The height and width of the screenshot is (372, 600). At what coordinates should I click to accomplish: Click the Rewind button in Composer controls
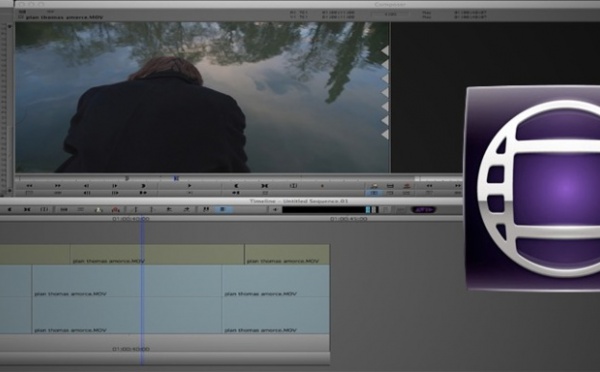coord(29,186)
